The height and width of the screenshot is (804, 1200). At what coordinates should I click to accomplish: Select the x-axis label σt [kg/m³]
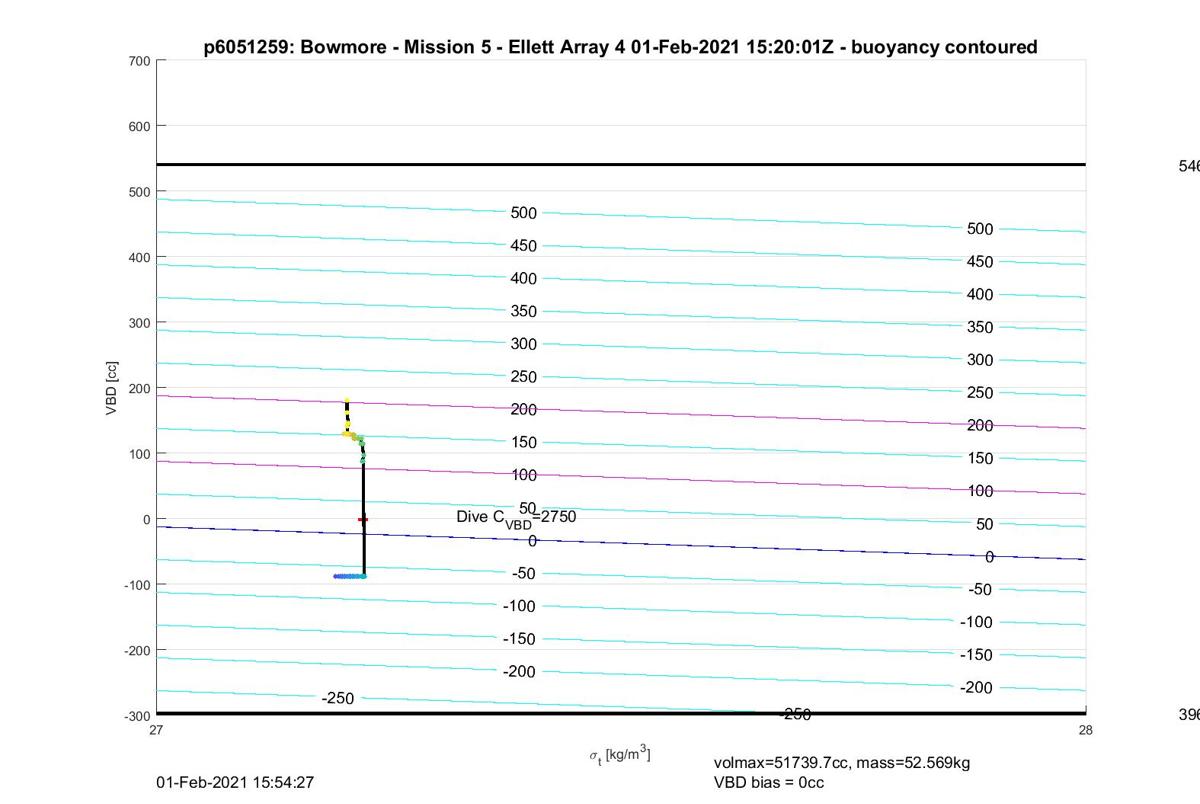(x=620, y=754)
